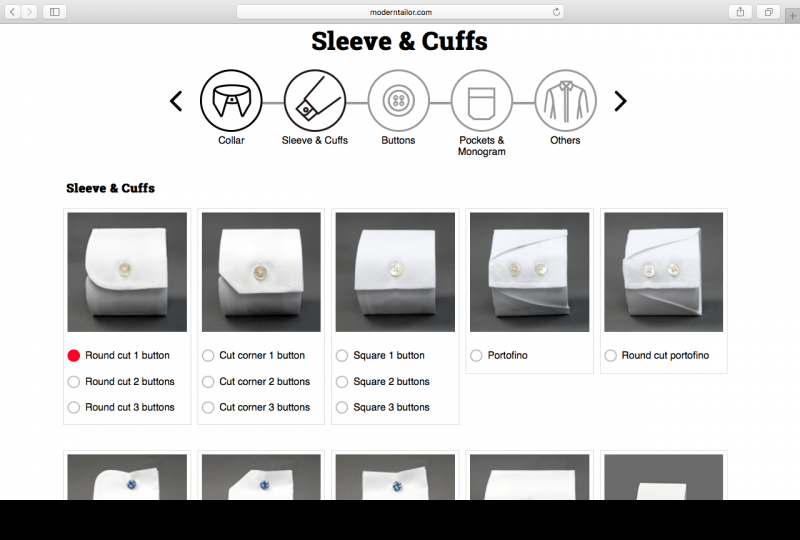Reload the moderntailor.com page

(556, 12)
